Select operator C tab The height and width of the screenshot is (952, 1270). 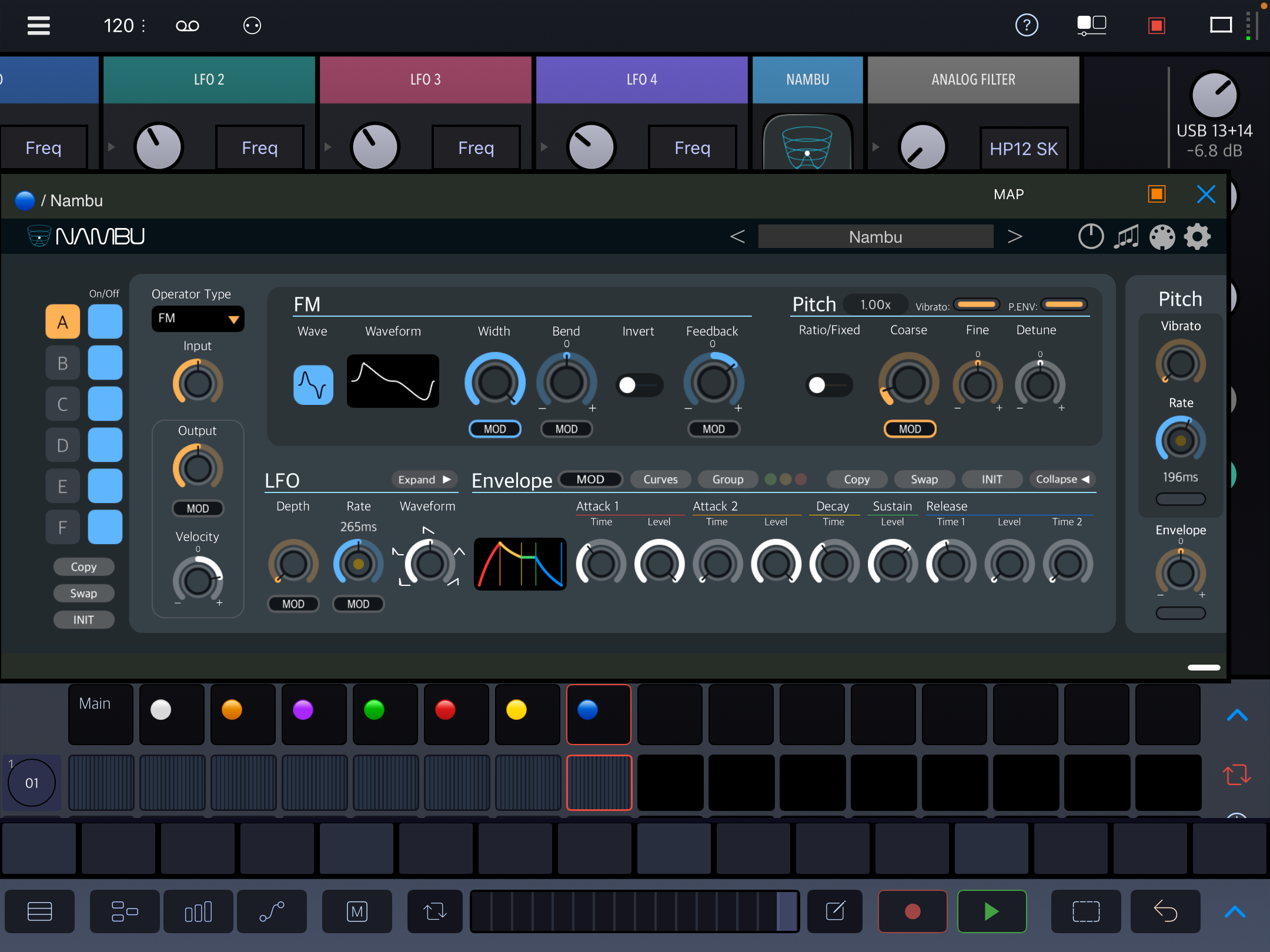pos(63,404)
